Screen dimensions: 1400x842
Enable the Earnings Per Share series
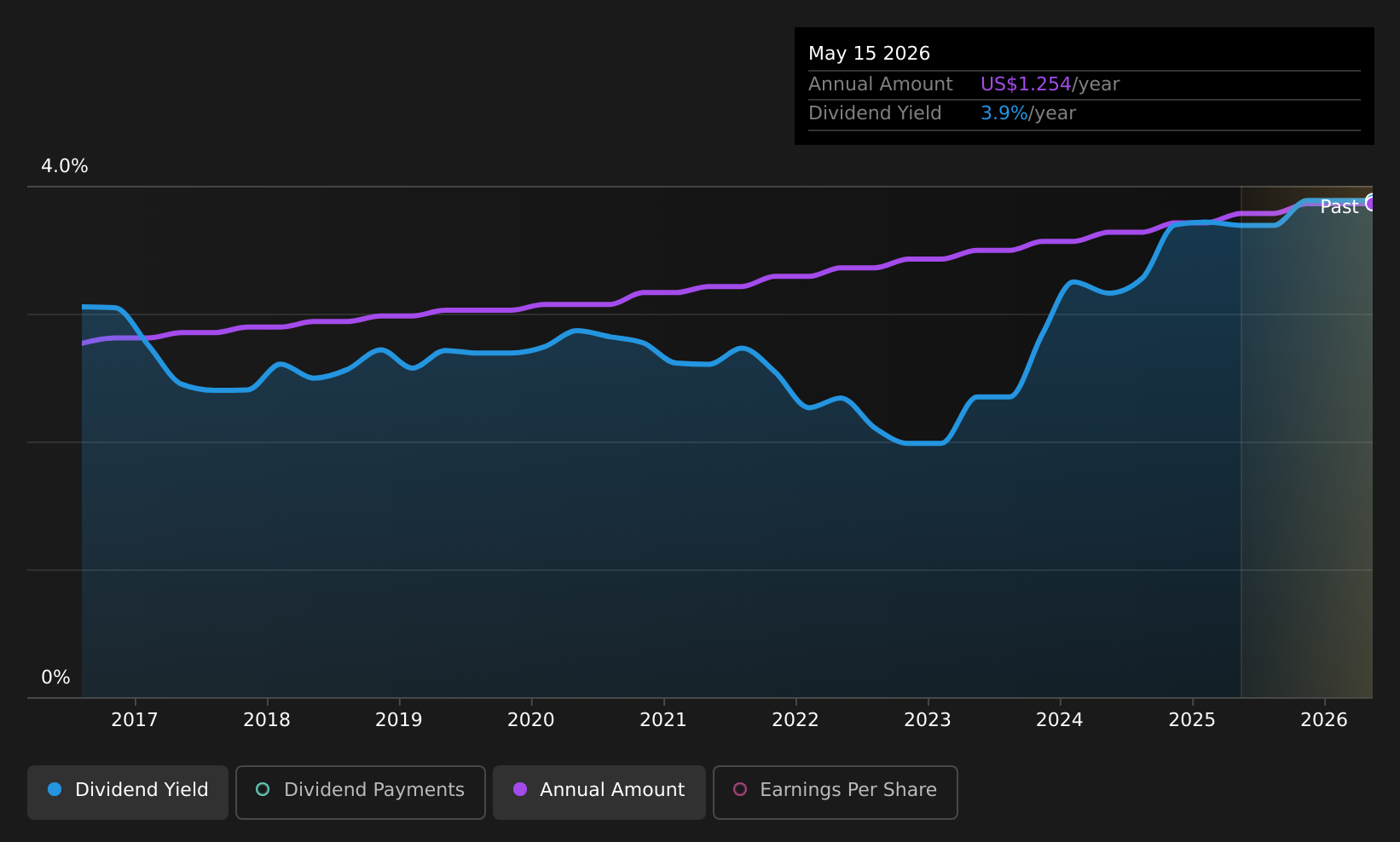pos(836,793)
